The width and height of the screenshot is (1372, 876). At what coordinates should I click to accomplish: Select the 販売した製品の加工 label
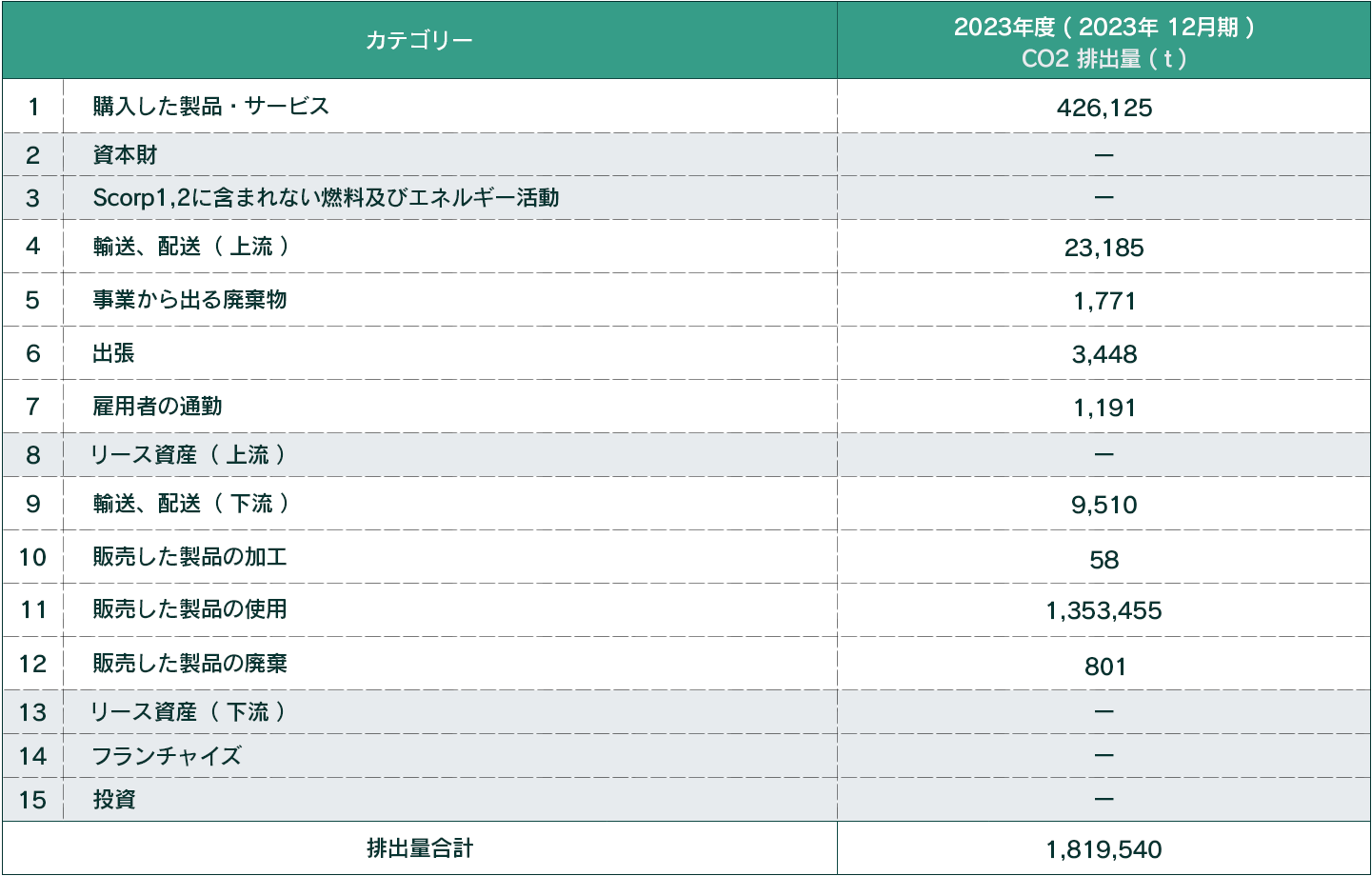point(189,557)
